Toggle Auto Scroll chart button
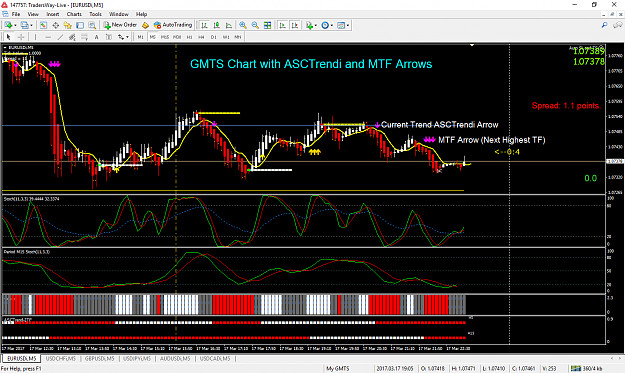The height and width of the screenshot is (373, 625). (283, 25)
